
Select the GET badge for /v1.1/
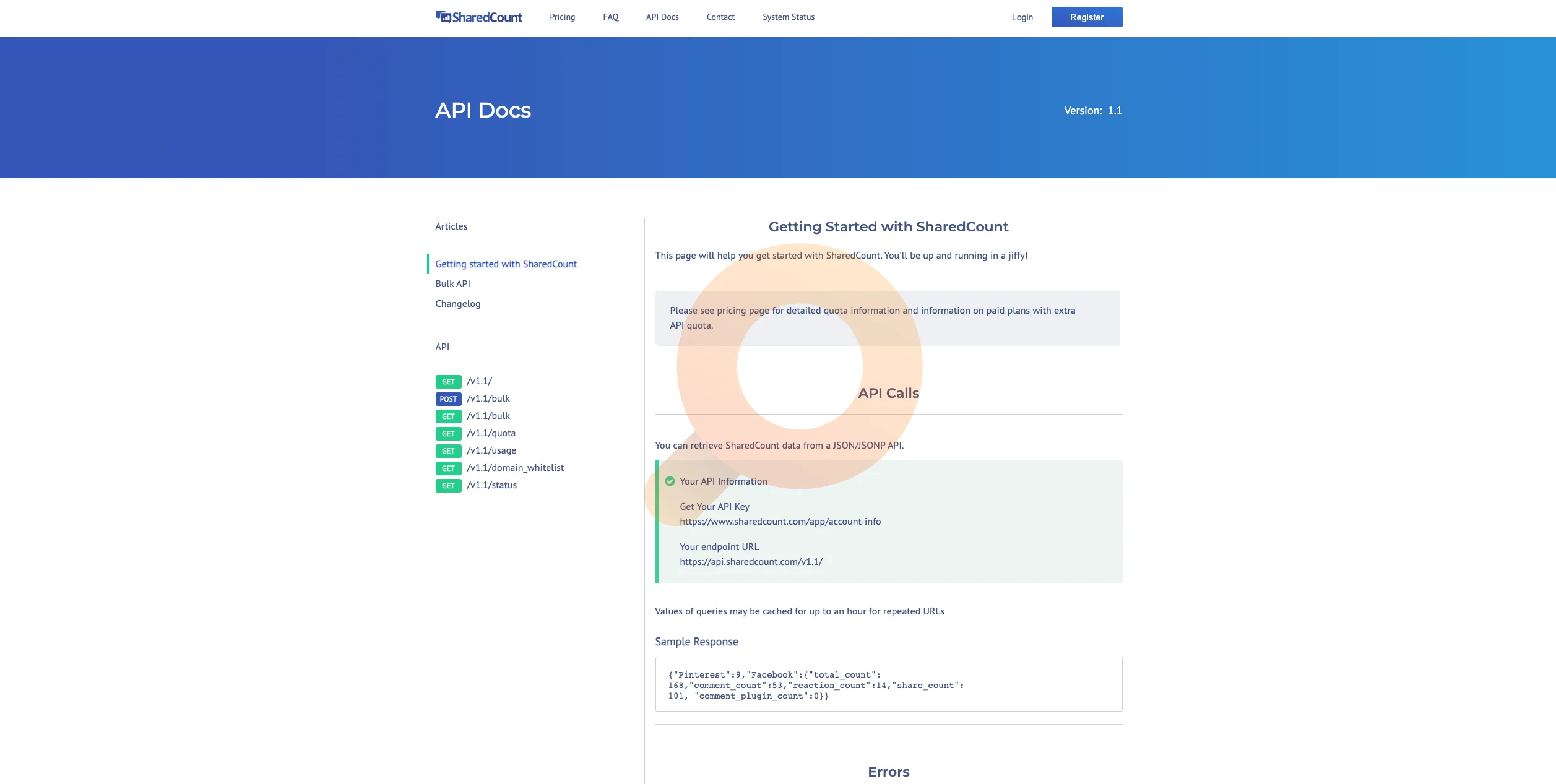point(448,382)
